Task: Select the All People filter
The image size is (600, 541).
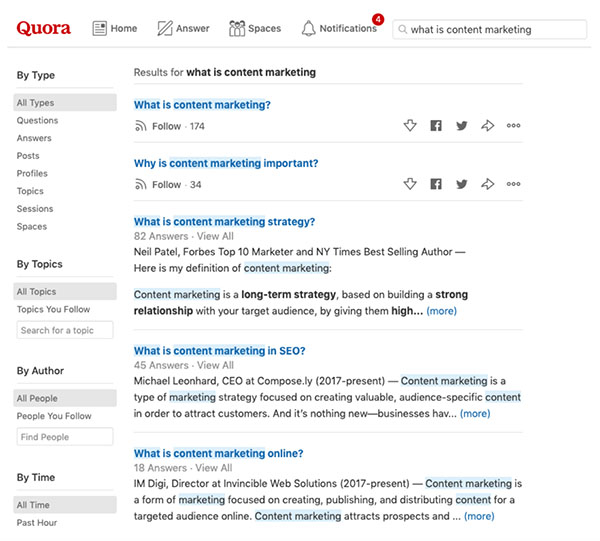Action: coord(65,398)
